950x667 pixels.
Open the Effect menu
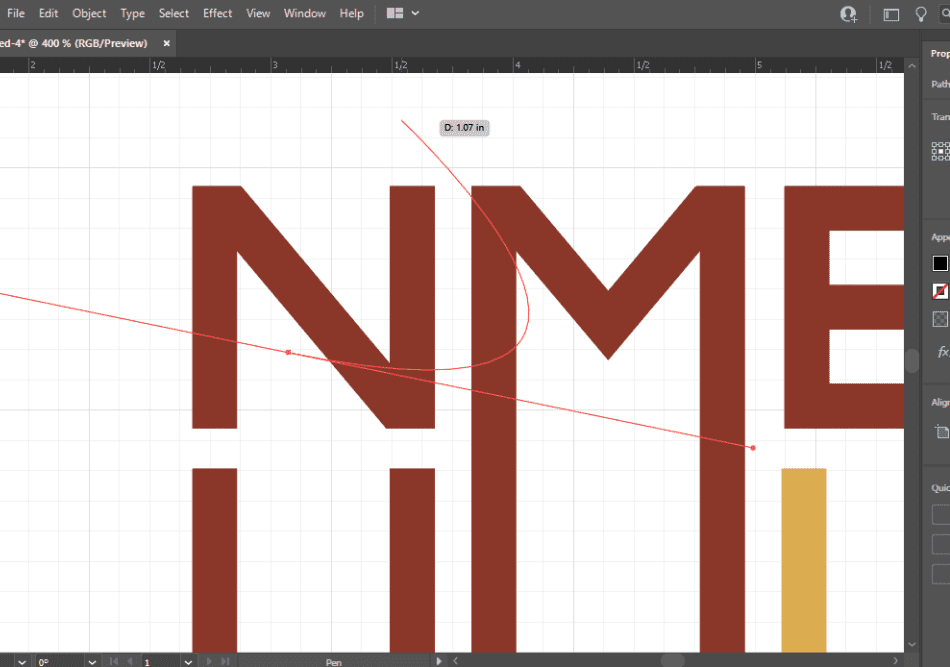(x=218, y=13)
